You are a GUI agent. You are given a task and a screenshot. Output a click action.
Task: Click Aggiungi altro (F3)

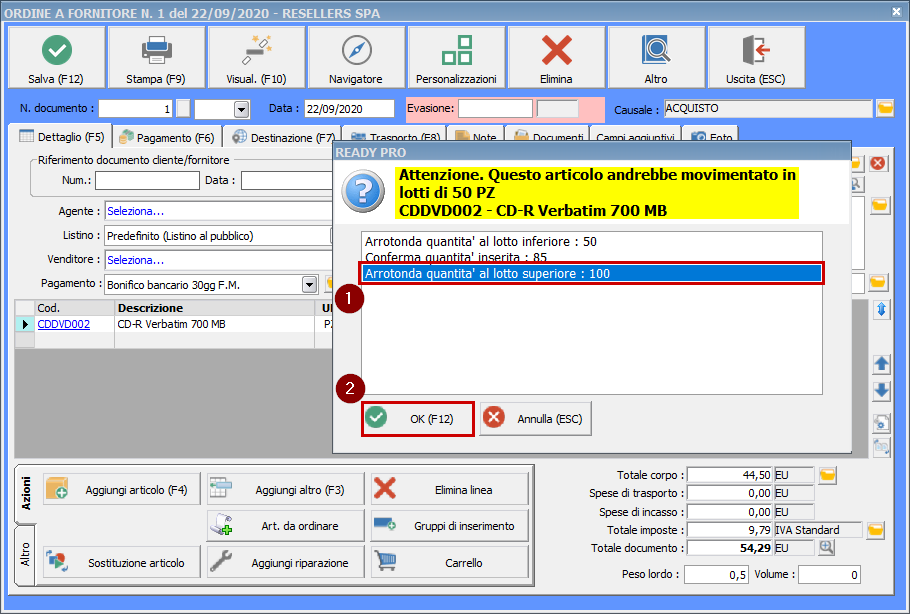[x=286, y=490]
